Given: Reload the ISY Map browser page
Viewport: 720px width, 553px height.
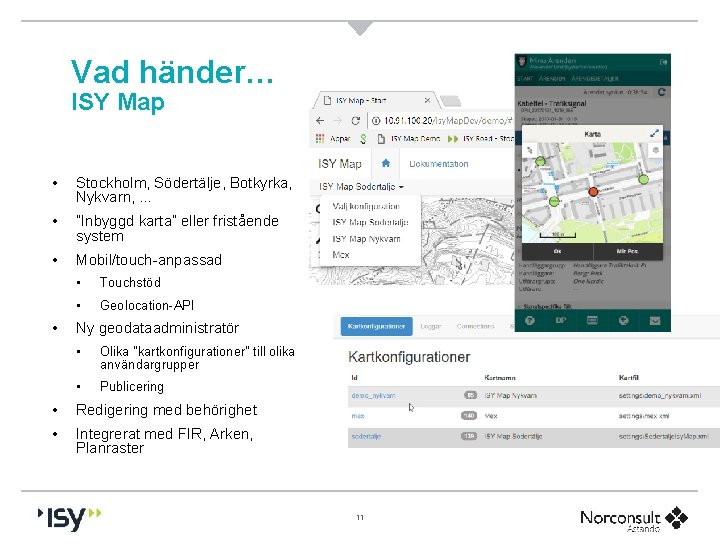Looking at the screenshot, I should (x=355, y=120).
